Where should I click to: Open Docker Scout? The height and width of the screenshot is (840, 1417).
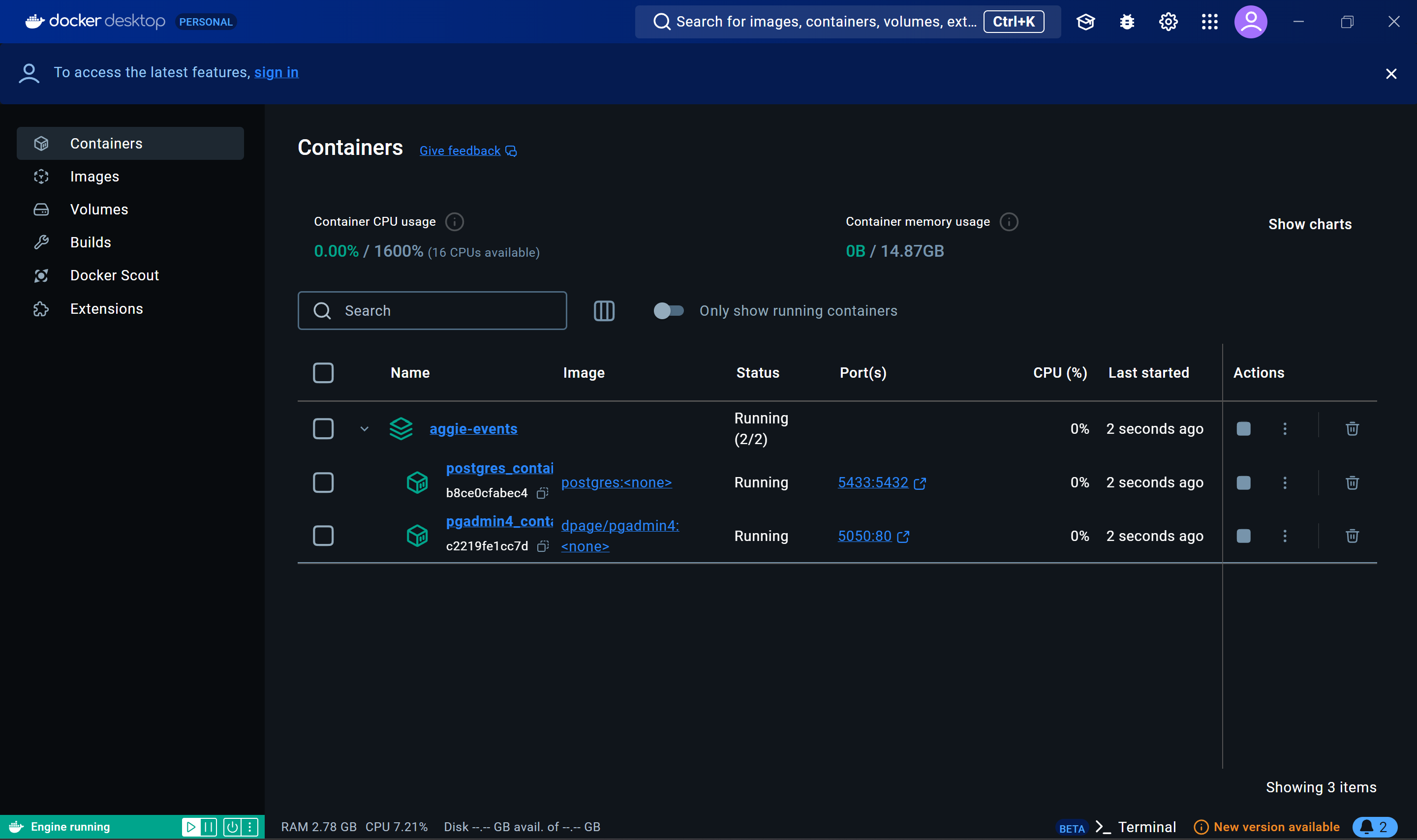pos(114,275)
